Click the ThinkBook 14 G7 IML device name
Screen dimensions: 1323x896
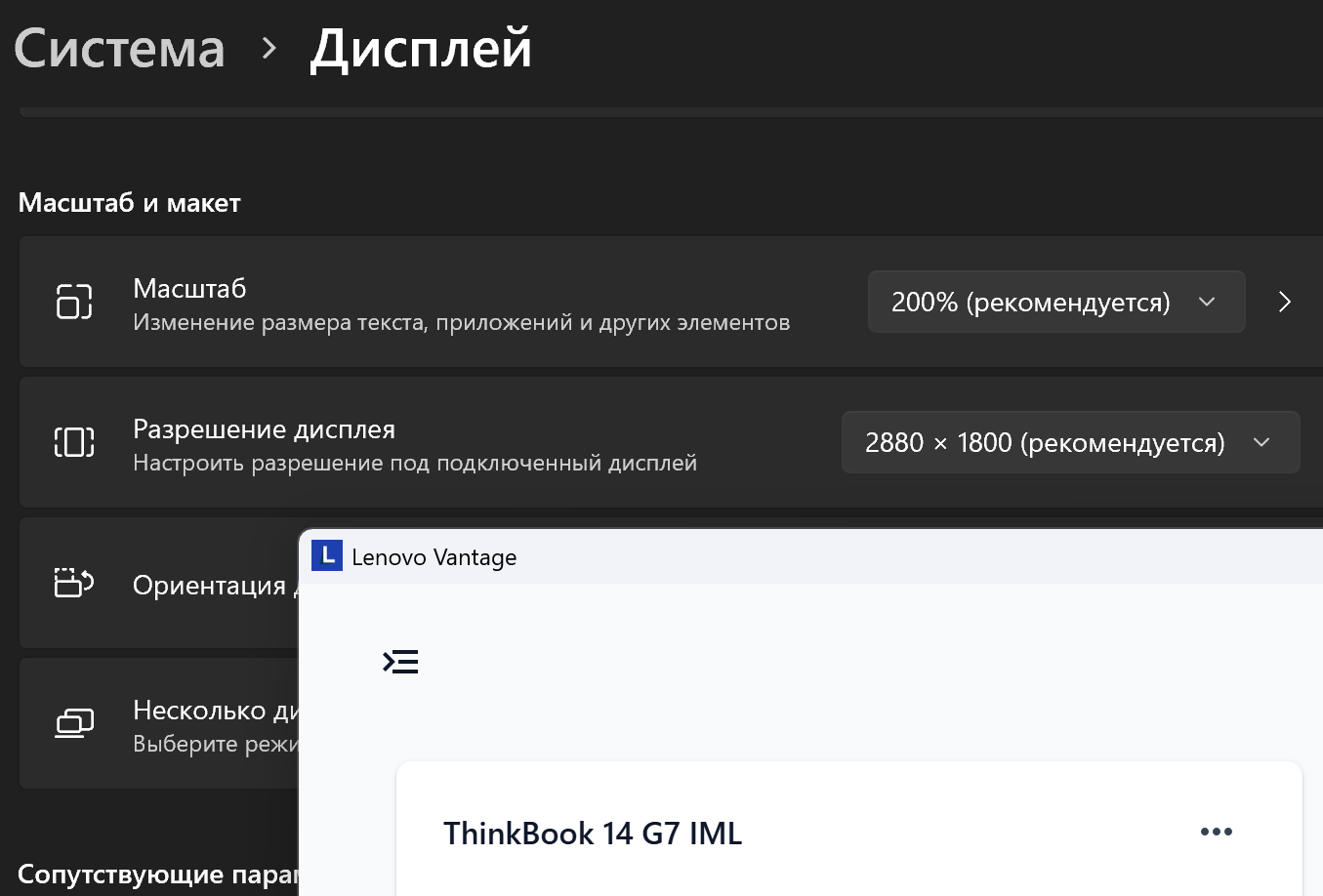pos(593,834)
